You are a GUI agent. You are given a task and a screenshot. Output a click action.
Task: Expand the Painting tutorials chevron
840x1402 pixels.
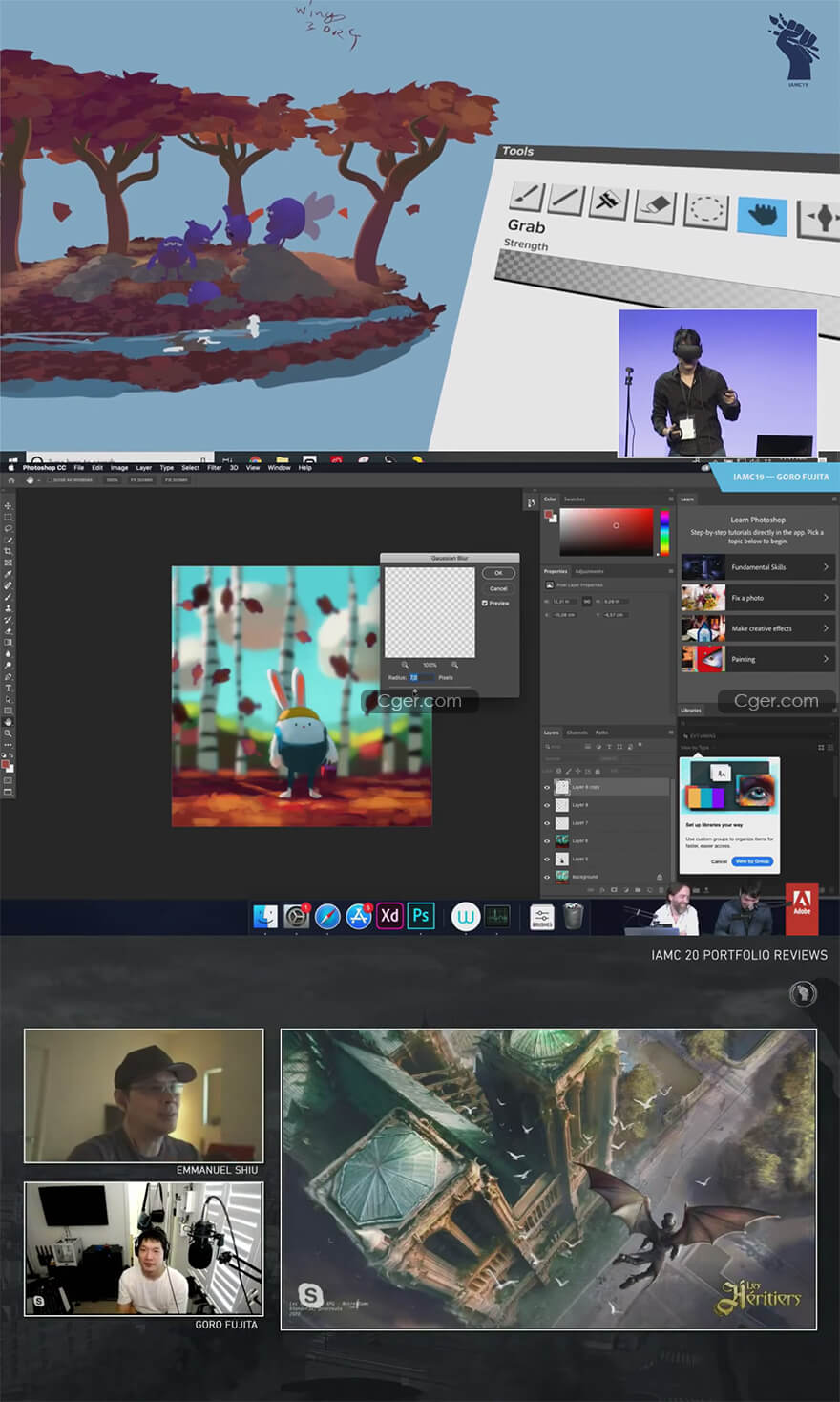pos(826,659)
